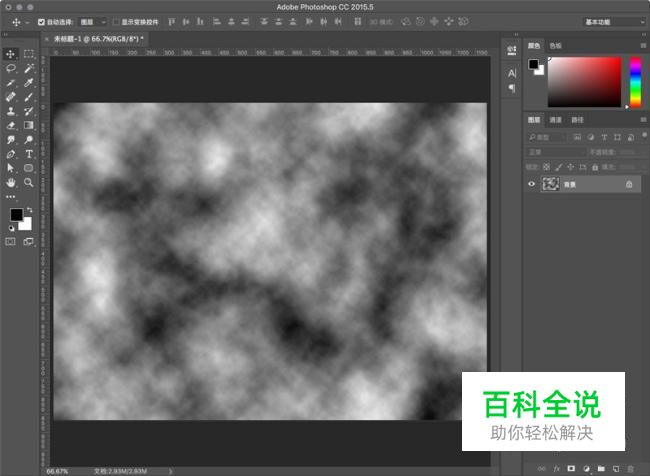Align top edges in the options bar
650x476 pixels.
pyautogui.click(x=172, y=22)
